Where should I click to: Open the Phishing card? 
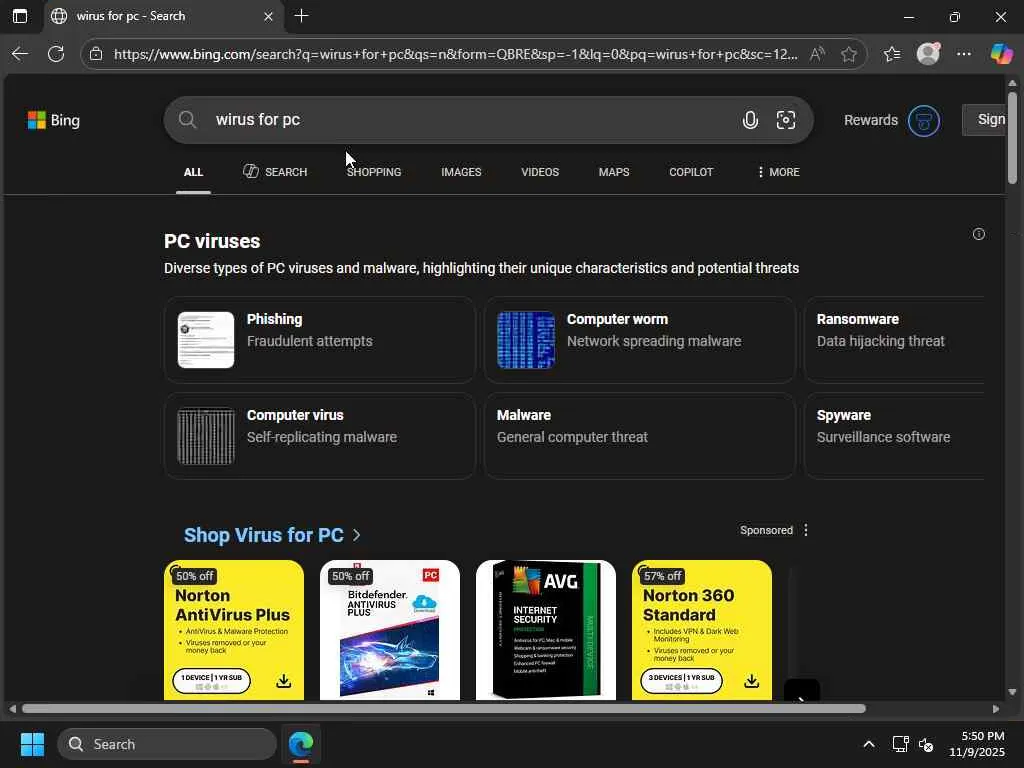[320, 340]
